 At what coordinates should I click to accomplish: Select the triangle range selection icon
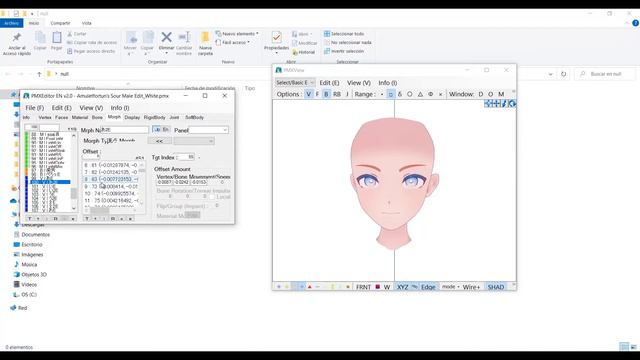click(420, 94)
